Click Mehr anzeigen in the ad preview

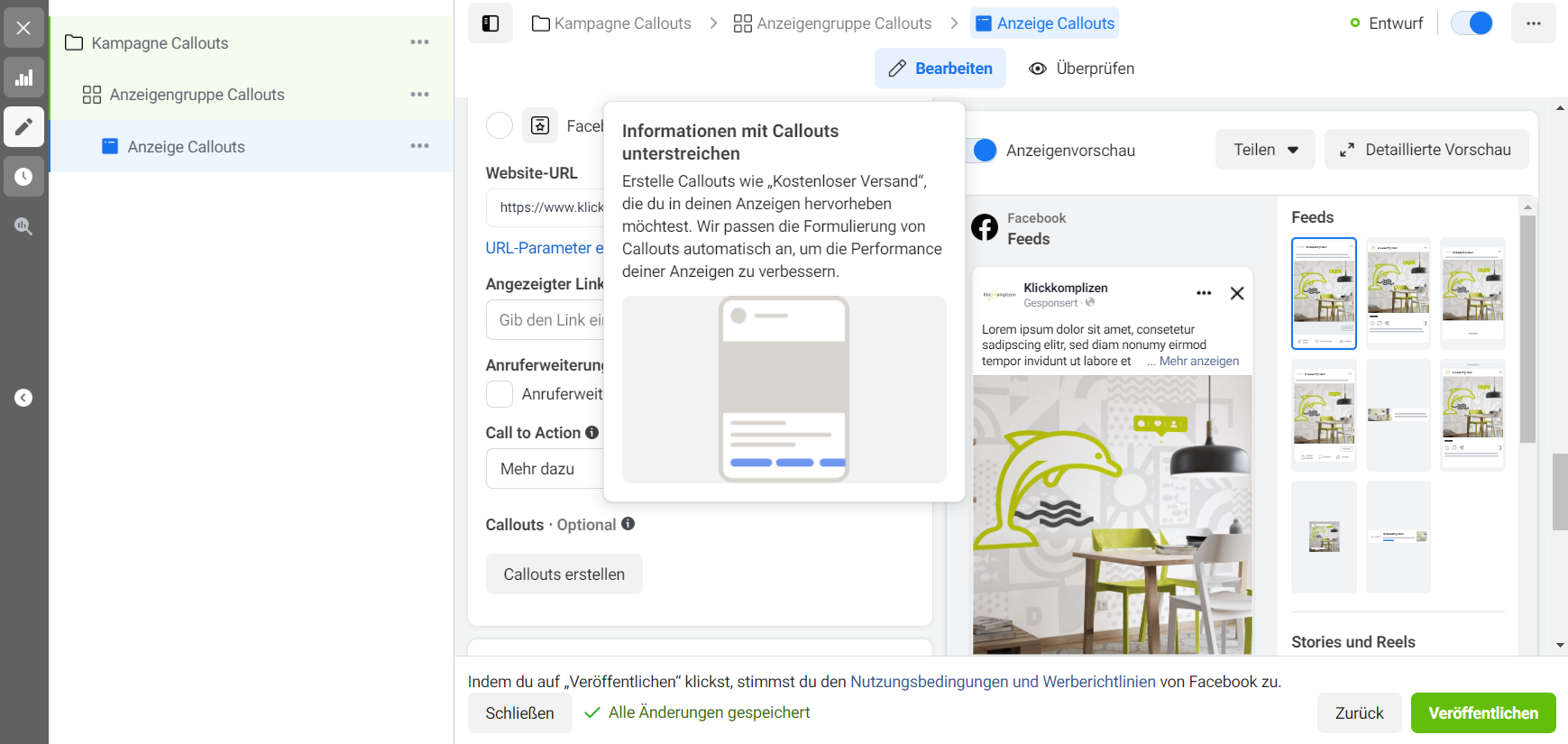tap(1198, 361)
